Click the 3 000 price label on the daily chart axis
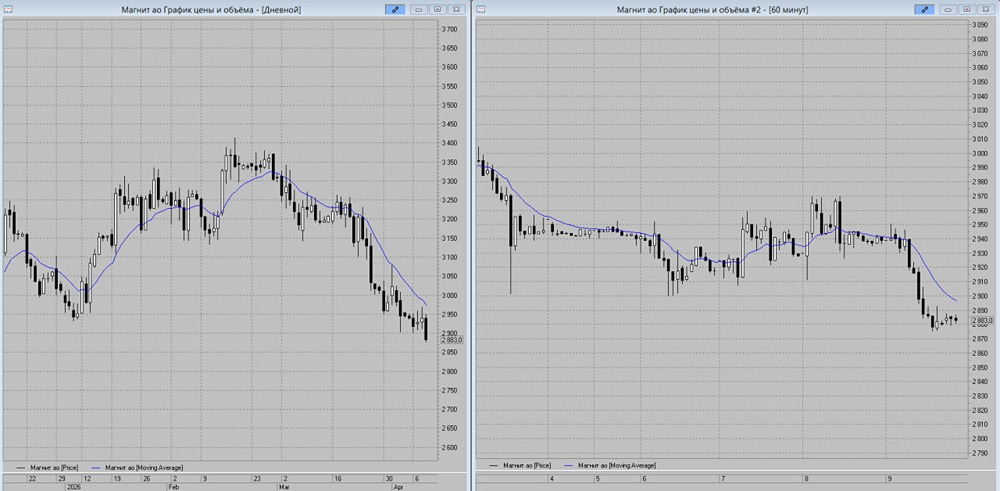 click(x=451, y=295)
